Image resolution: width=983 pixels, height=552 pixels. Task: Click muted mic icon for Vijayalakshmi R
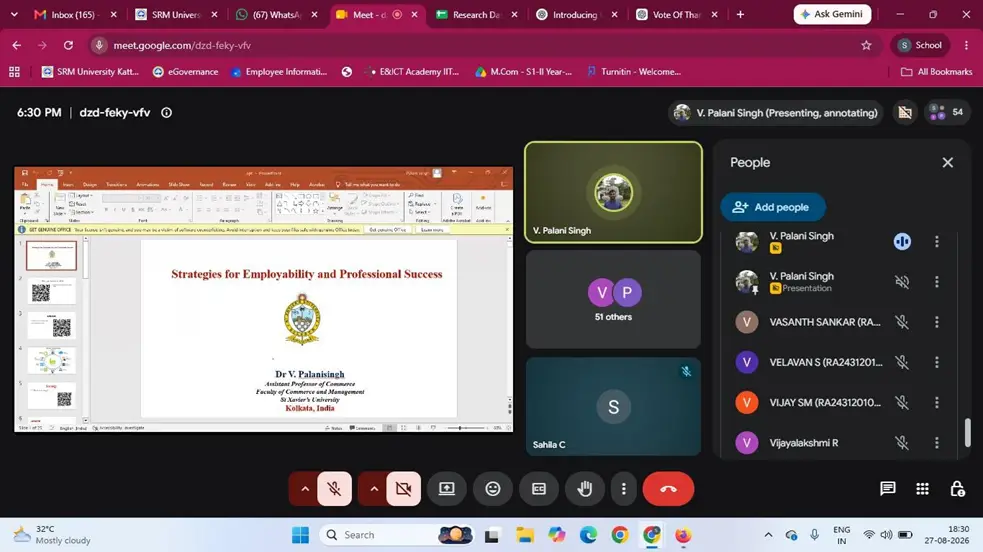[x=902, y=442]
